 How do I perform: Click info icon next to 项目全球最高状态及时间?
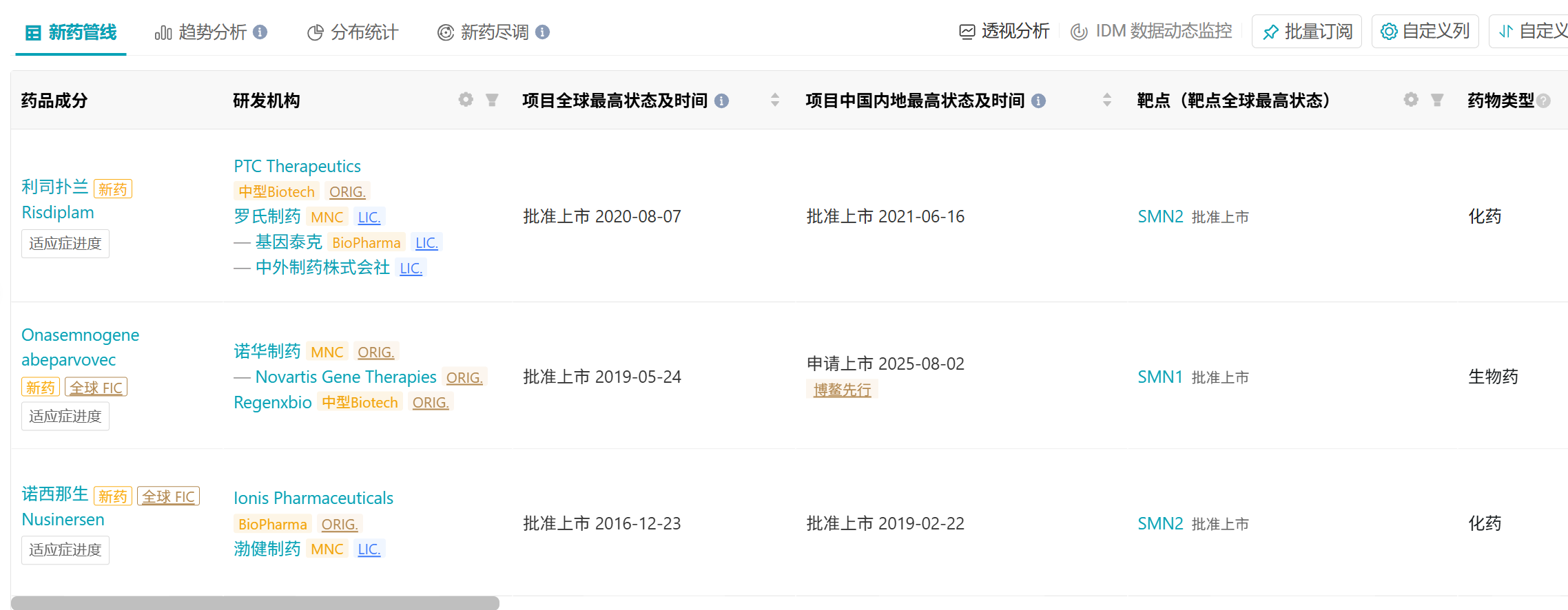tap(722, 101)
